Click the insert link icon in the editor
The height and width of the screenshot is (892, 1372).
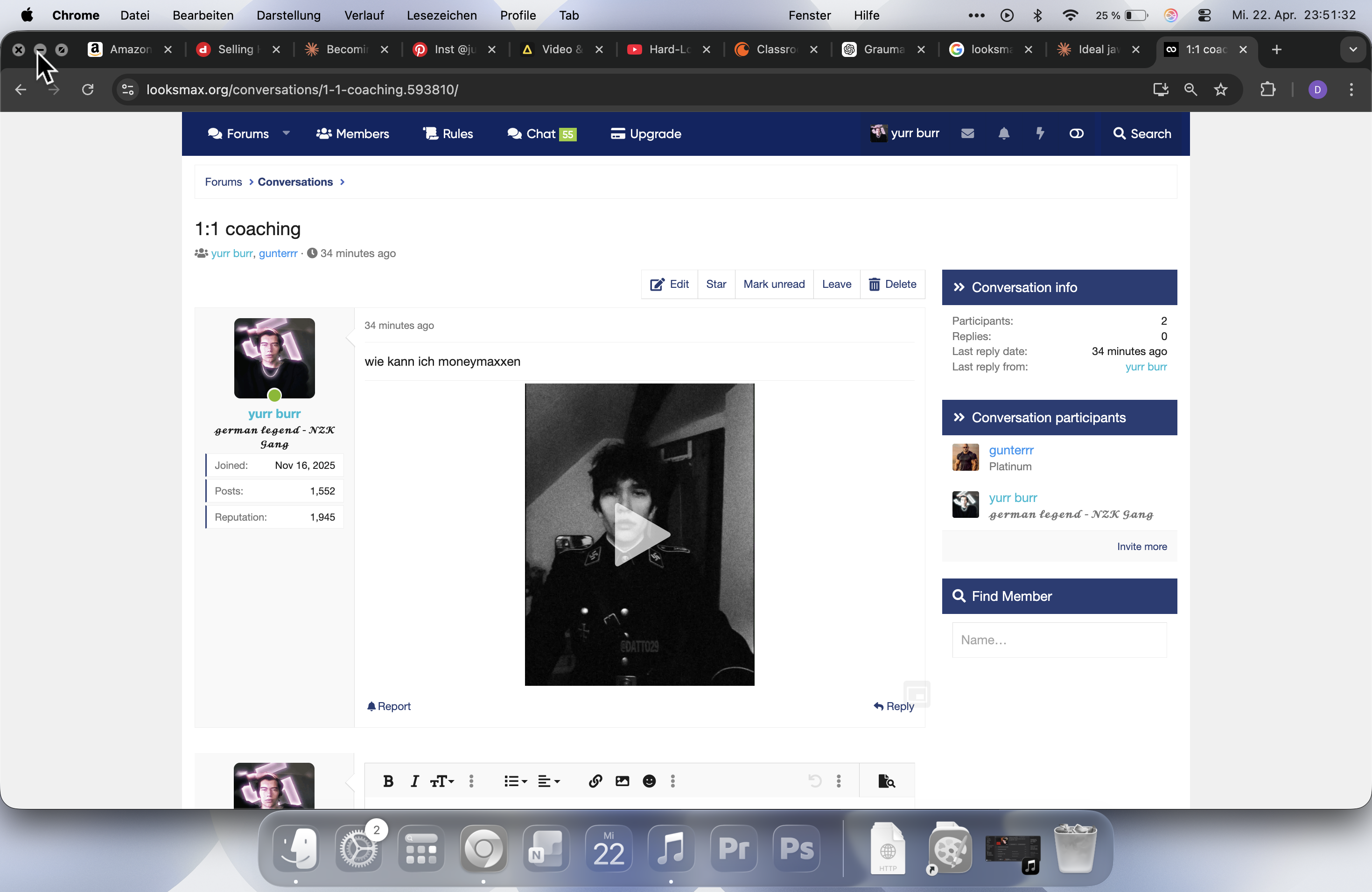tap(595, 781)
